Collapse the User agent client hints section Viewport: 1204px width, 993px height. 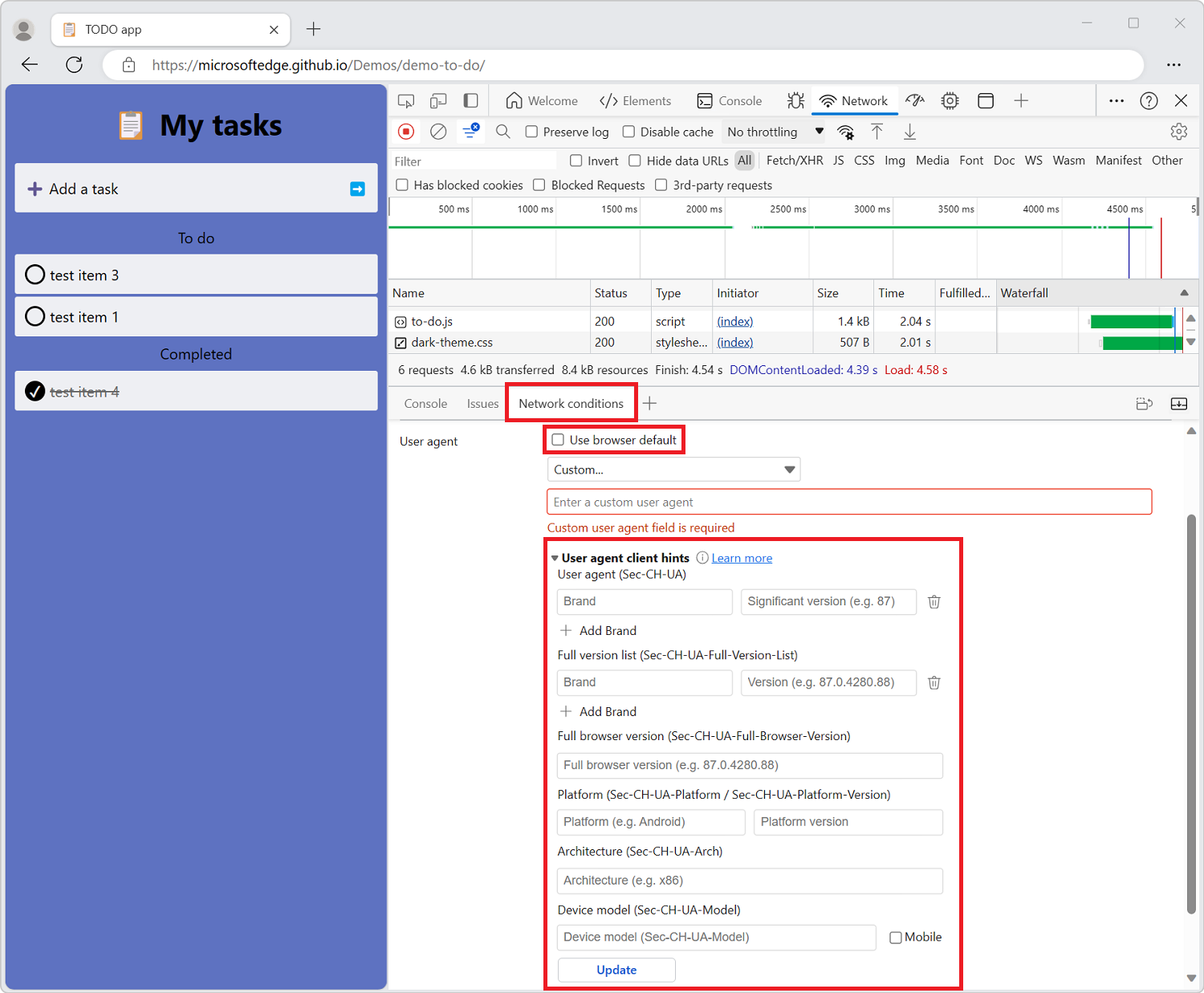point(555,557)
